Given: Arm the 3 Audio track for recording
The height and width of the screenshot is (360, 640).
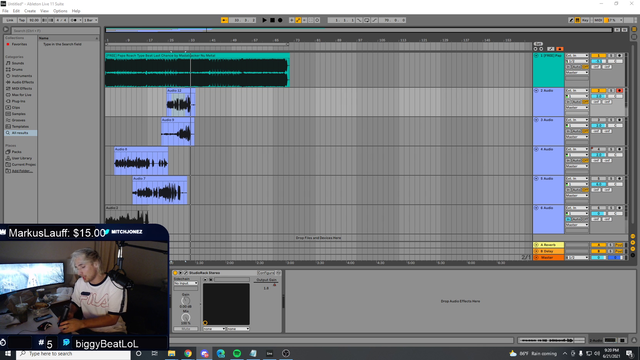Looking at the screenshot, I should 619,120.
